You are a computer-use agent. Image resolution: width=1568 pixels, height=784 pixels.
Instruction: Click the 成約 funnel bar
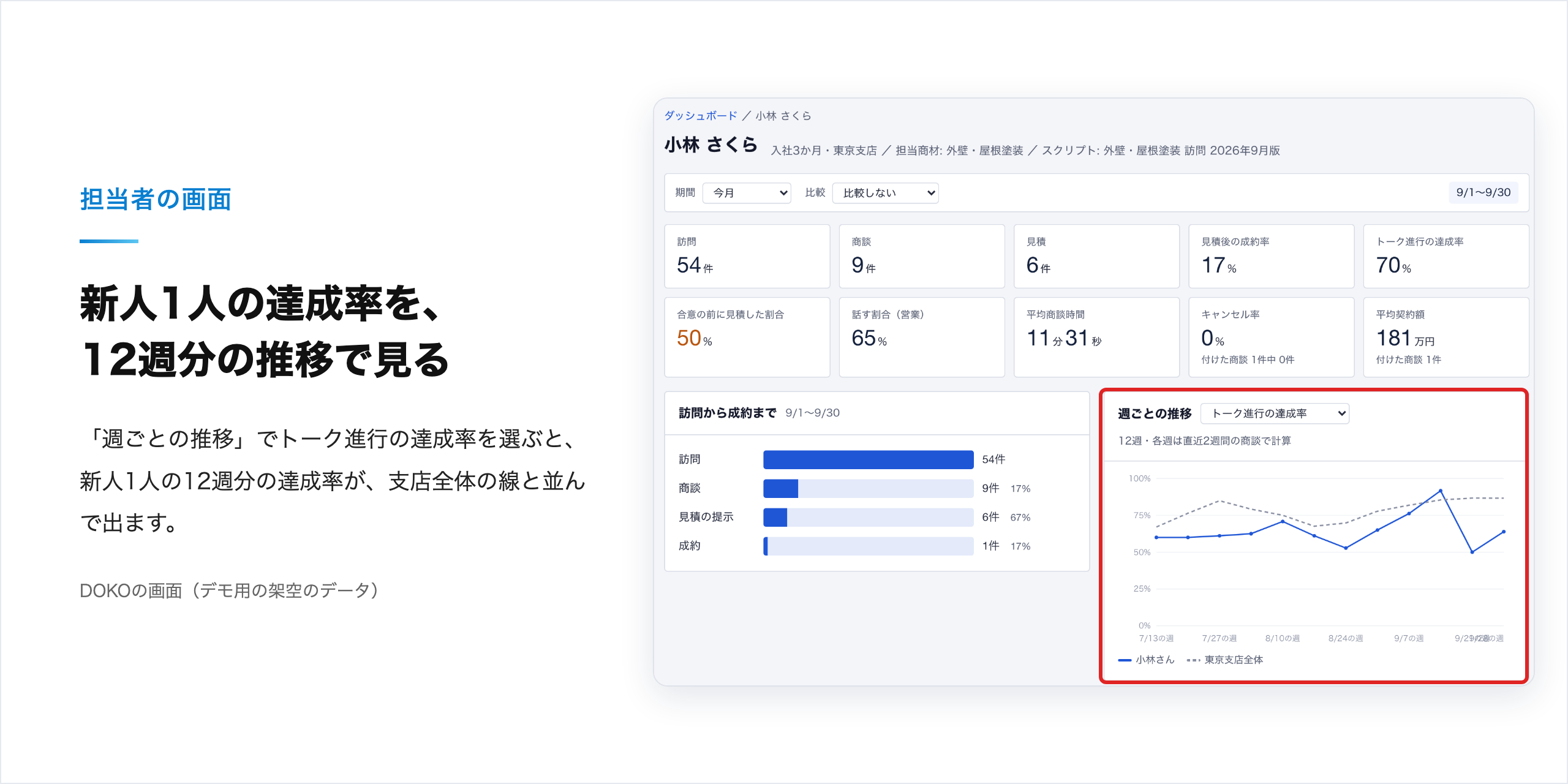tap(869, 546)
